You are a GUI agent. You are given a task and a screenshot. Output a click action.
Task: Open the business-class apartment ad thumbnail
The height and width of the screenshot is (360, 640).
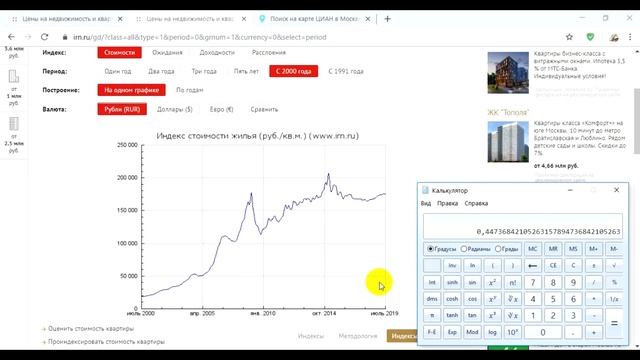pos(508,73)
